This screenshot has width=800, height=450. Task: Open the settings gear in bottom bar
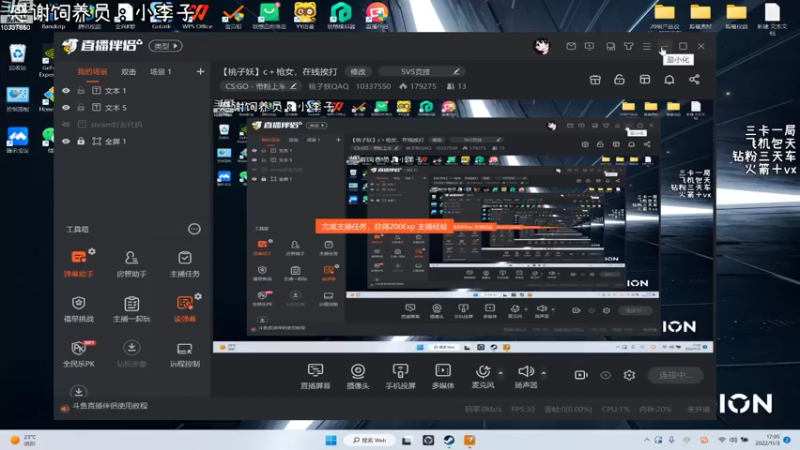(629, 375)
